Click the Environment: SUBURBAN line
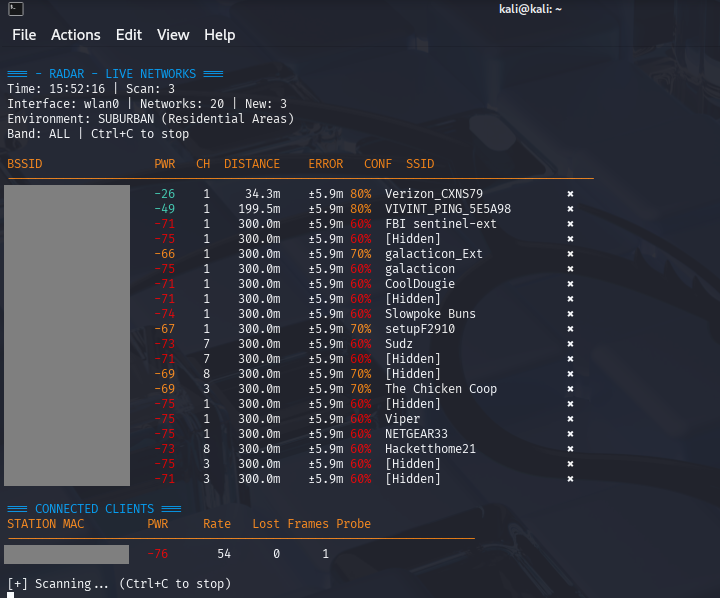Viewport: 720px width, 598px height. (x=150, y=119)
